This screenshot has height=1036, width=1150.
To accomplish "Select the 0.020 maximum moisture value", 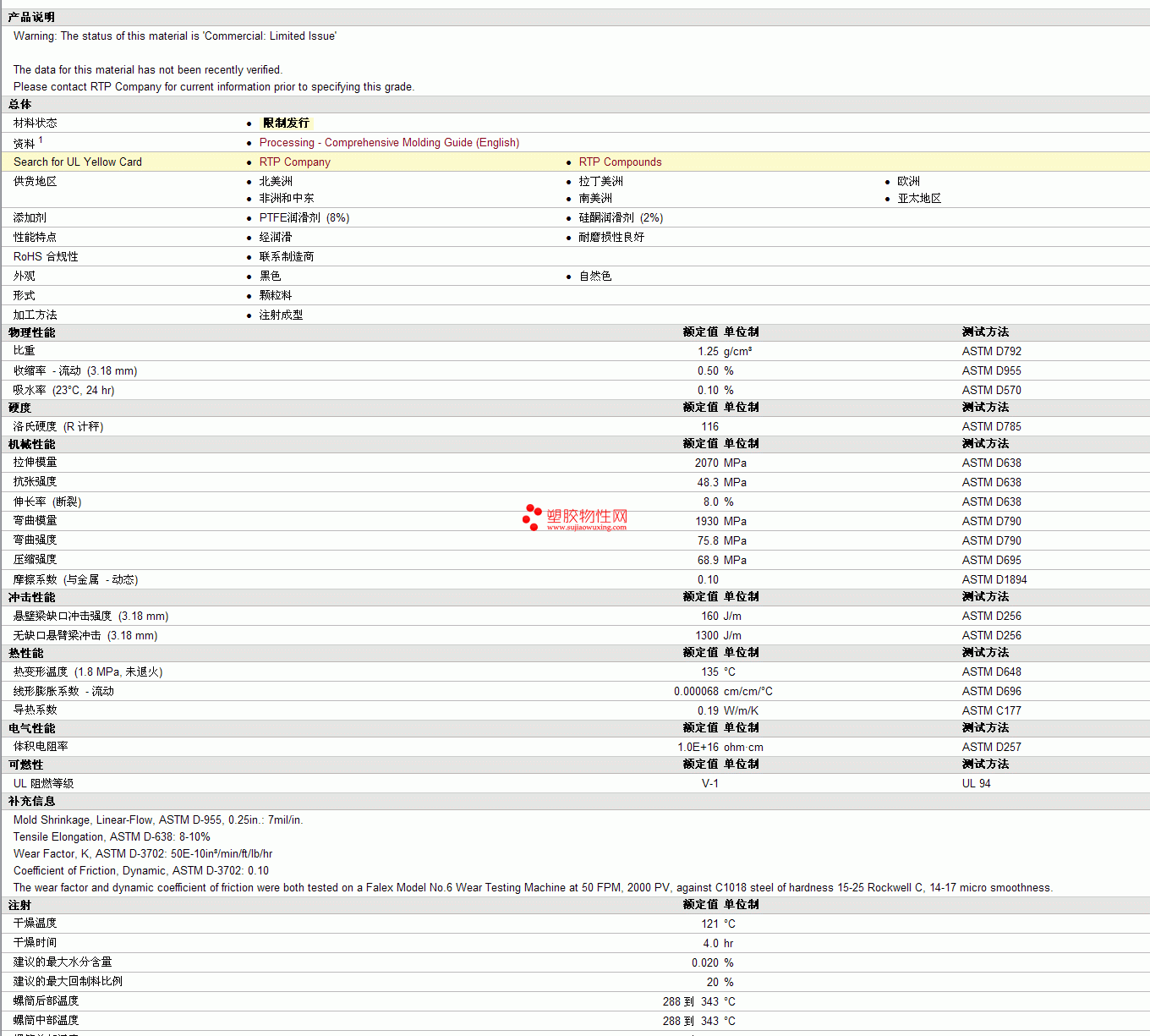I will [x=705, y=963].
